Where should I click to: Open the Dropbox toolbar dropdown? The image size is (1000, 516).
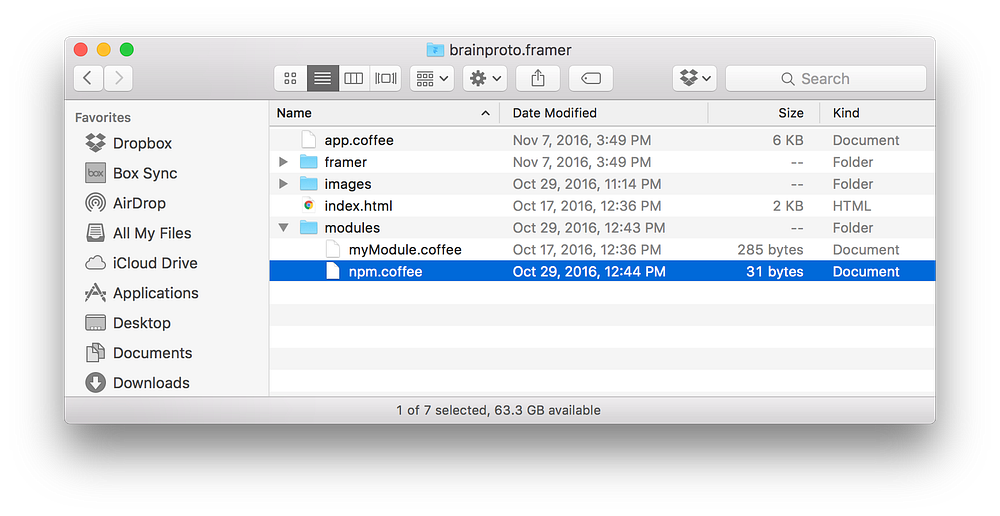(x=695, y=78)
